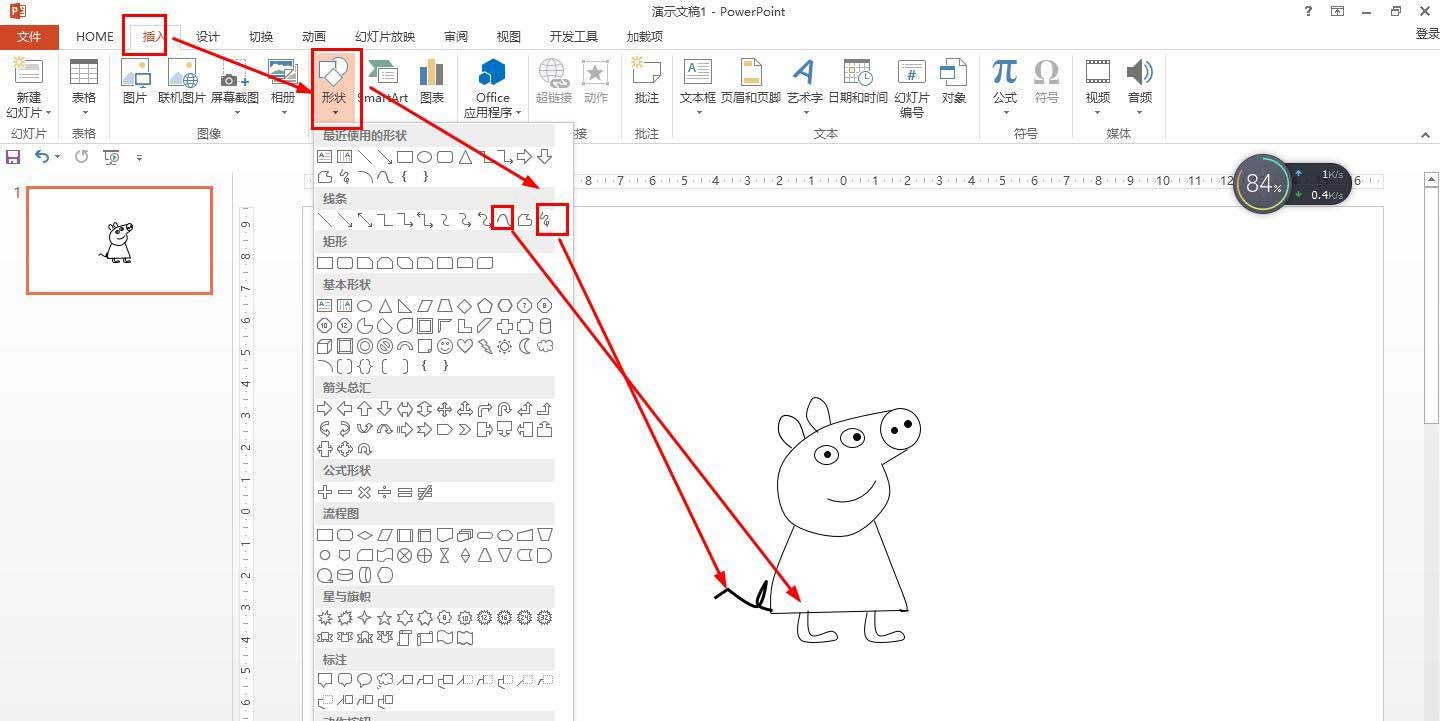Select the cloud callout in 标注
The height and width of the screenshot is (721, 1440).
point(385,680)
